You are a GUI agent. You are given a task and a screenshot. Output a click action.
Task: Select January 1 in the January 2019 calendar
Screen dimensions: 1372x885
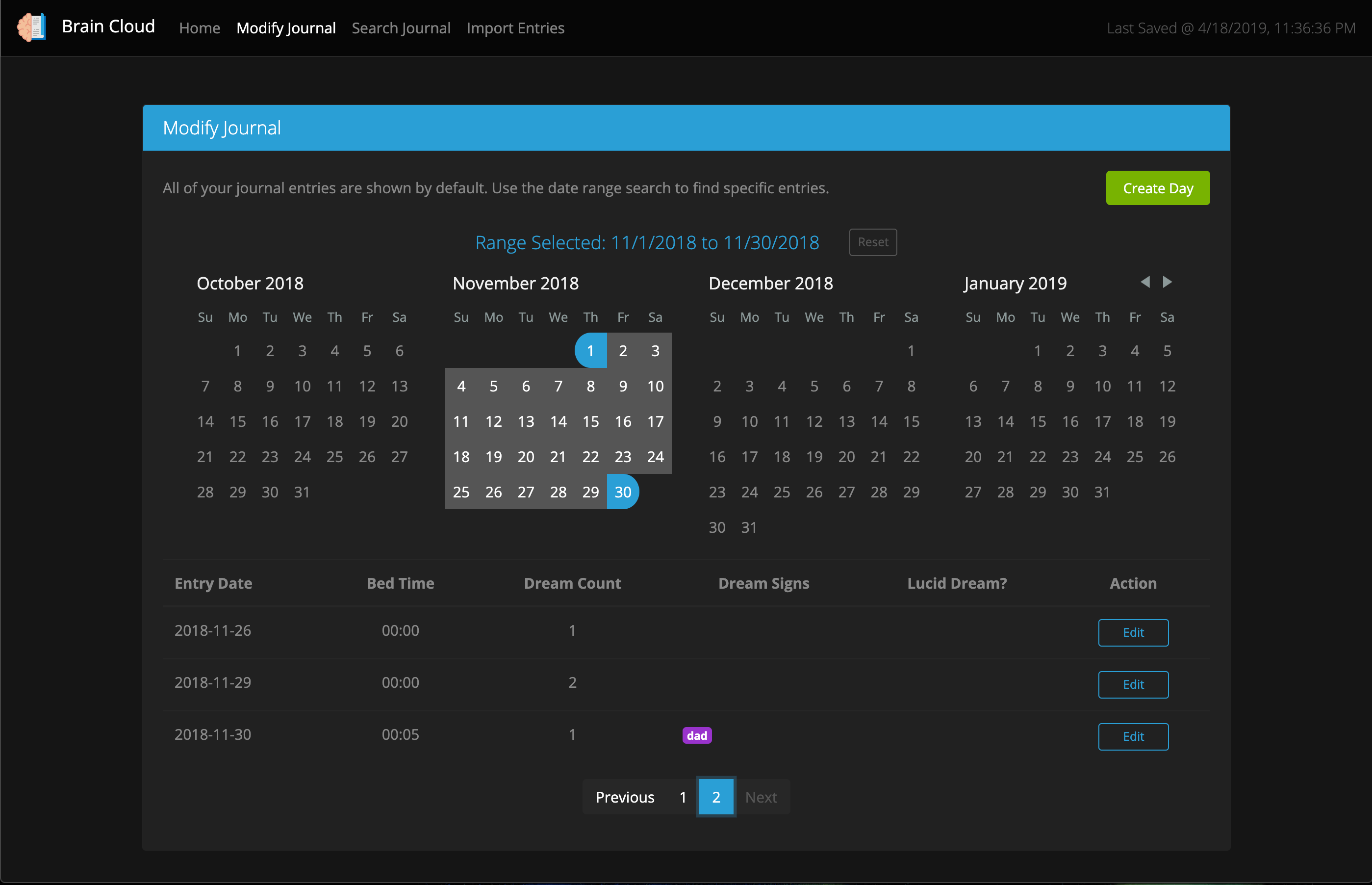pos(1039,351)
